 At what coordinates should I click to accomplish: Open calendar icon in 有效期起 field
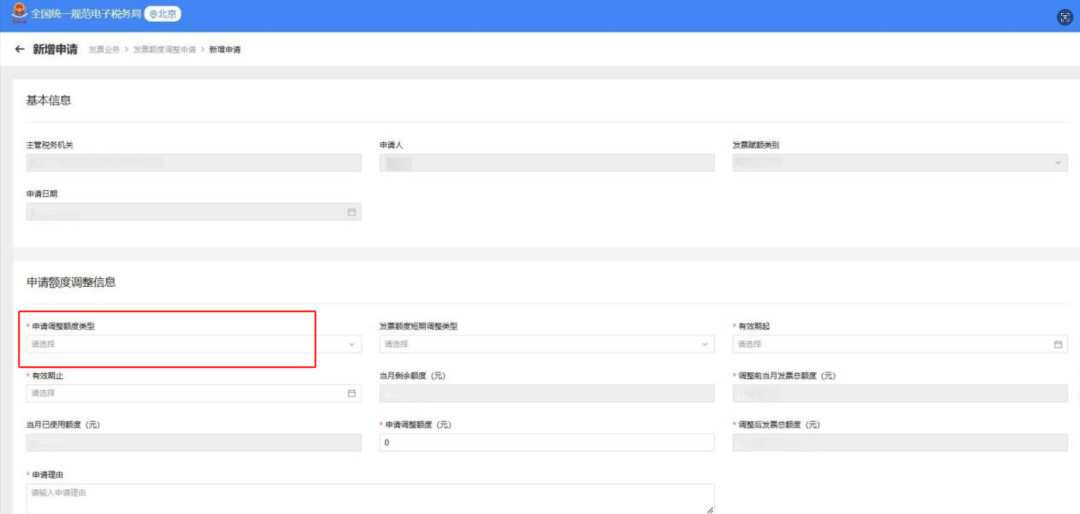[1057, 344]
